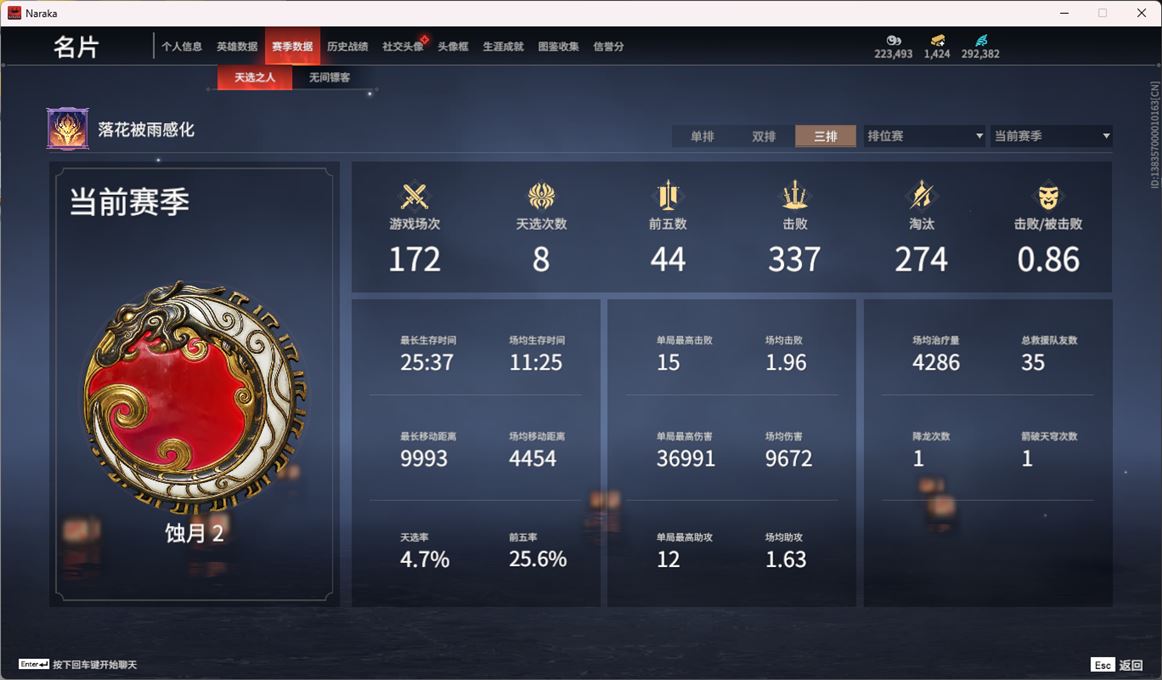Click the gold ingot currency icon
The image size is (1162, 680).
tap(937, 41)
